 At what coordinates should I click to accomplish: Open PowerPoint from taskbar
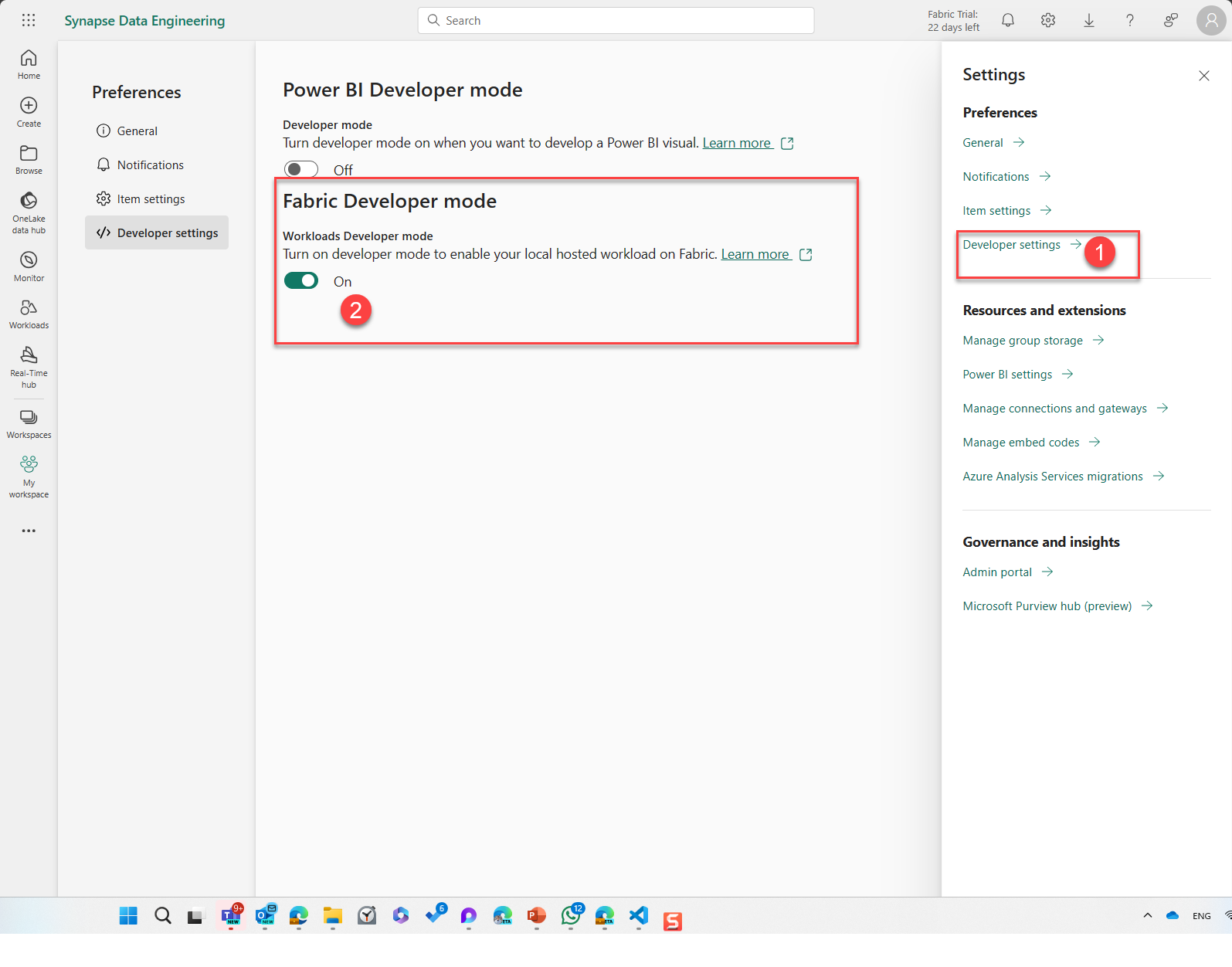pyautogui.click(x=537, y=916)
